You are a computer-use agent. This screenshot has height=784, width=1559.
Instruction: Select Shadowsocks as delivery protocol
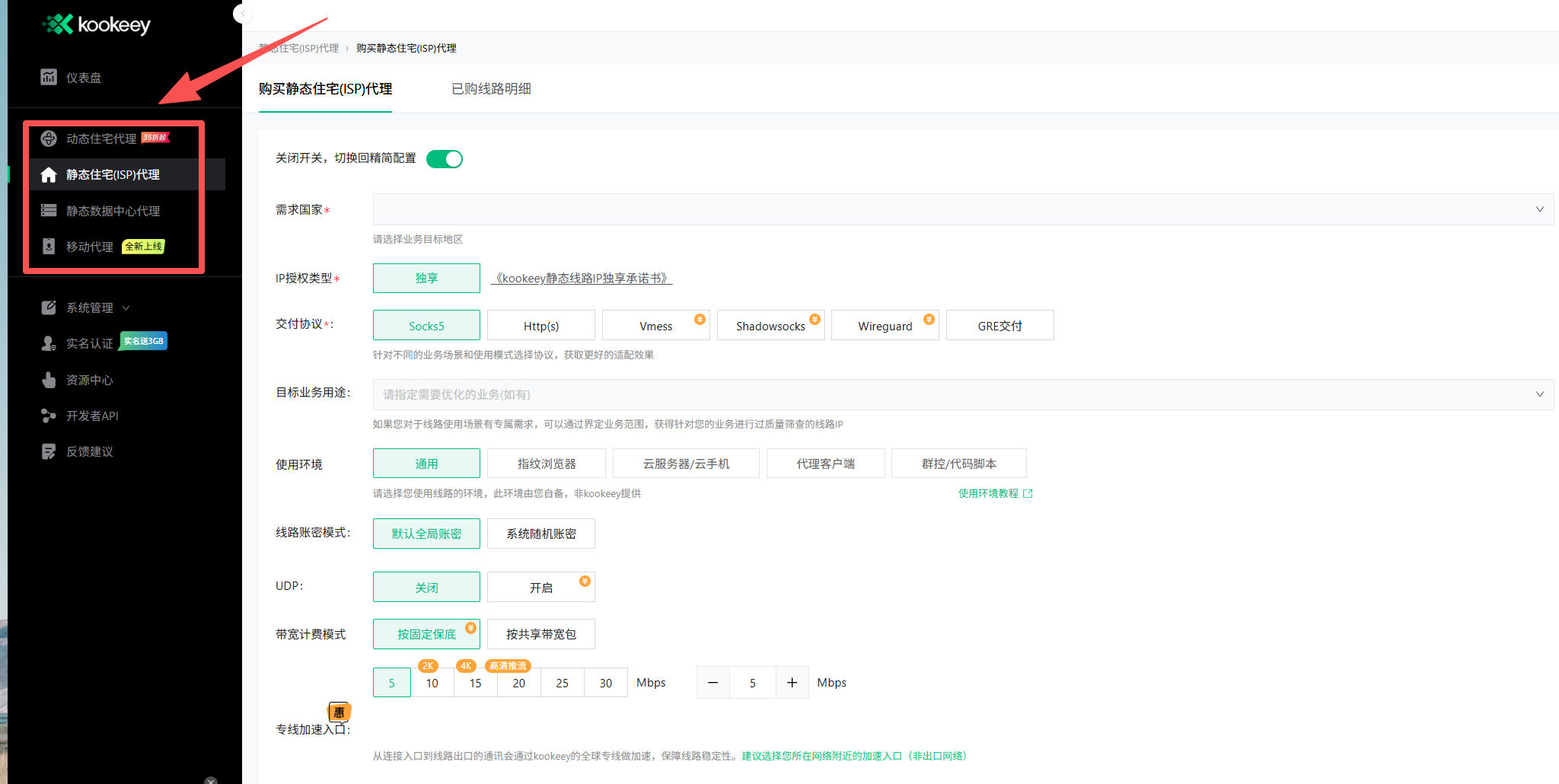pyautogui.click(x=770, y=325)
